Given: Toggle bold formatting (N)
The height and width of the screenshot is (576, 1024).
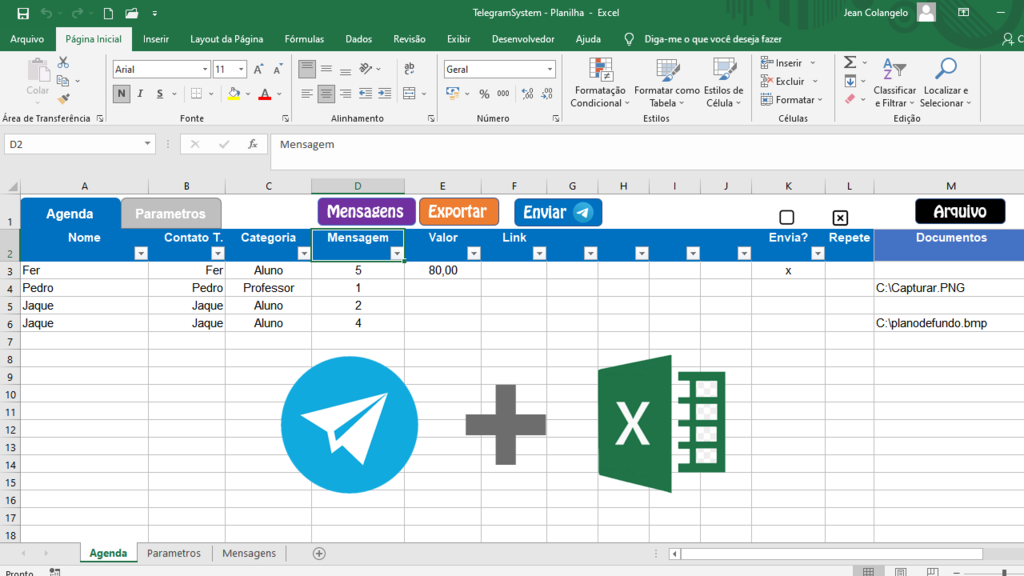Looking at the screenshot, I should (121, 94).
